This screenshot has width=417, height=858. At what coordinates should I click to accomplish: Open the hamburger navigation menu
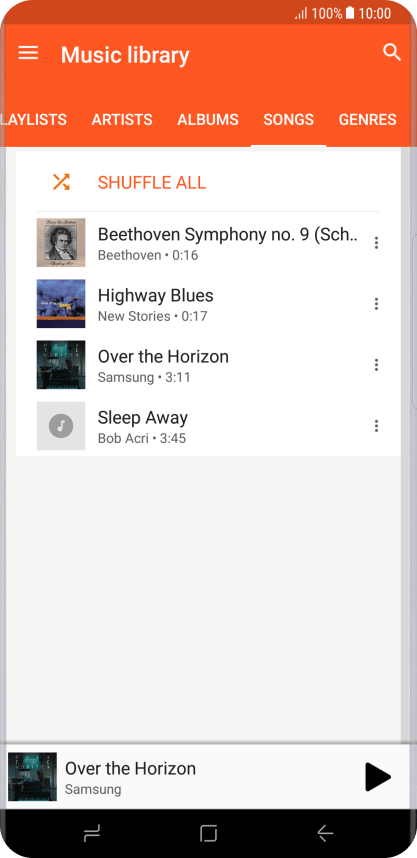[x=28, y=53]
